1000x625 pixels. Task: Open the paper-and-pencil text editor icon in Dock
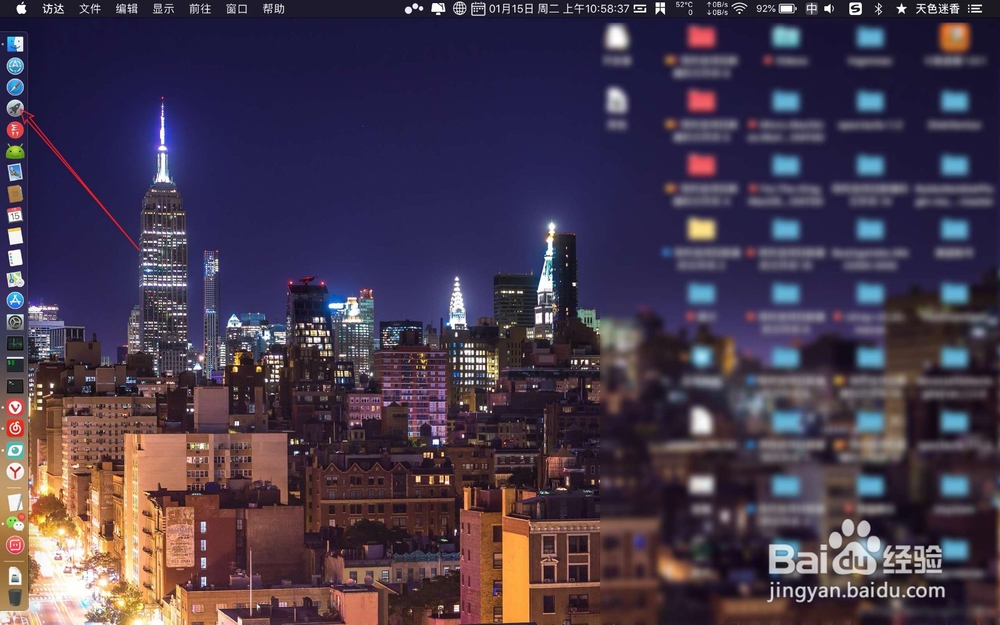(15, 502)
